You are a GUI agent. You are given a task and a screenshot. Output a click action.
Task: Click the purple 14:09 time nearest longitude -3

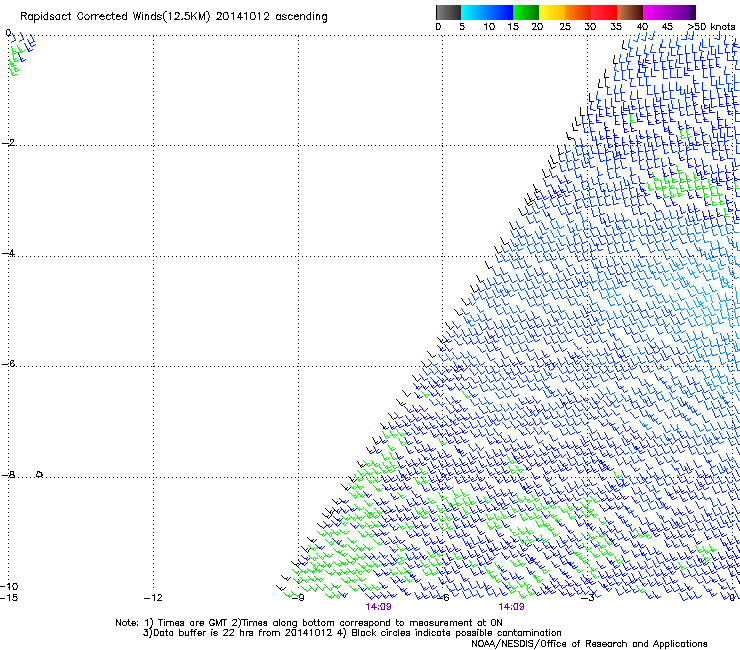click(x=512, y=607)
